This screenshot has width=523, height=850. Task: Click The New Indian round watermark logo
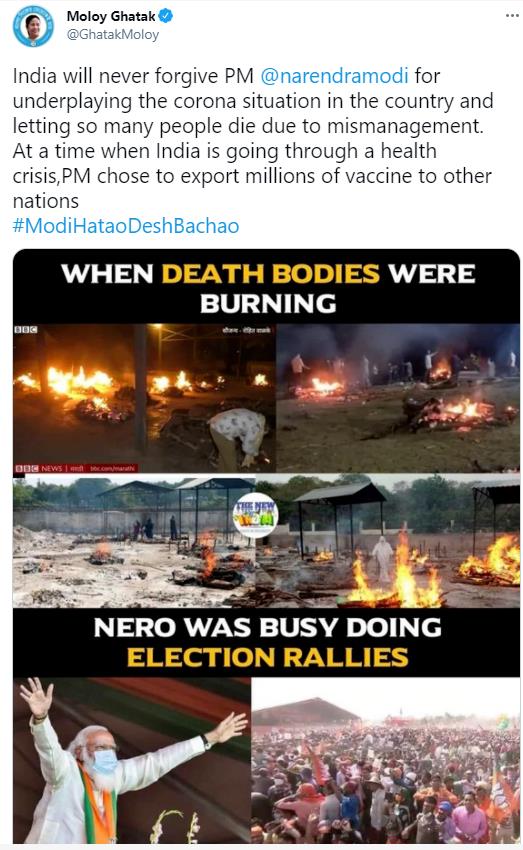255,516
